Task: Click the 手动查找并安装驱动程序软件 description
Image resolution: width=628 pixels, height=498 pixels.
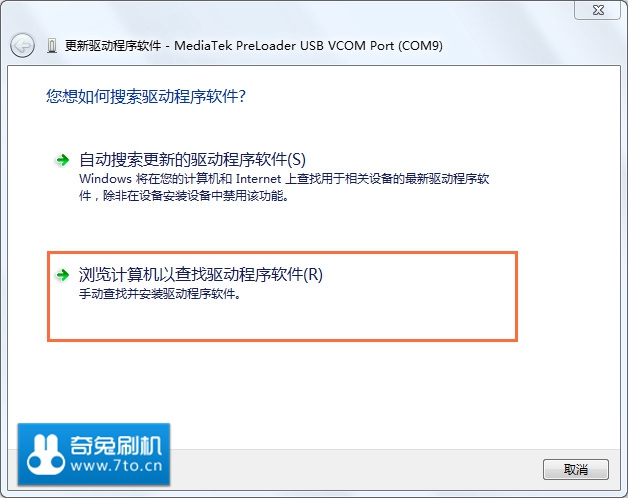Action: pyautogui.click(x=160, y=294)
